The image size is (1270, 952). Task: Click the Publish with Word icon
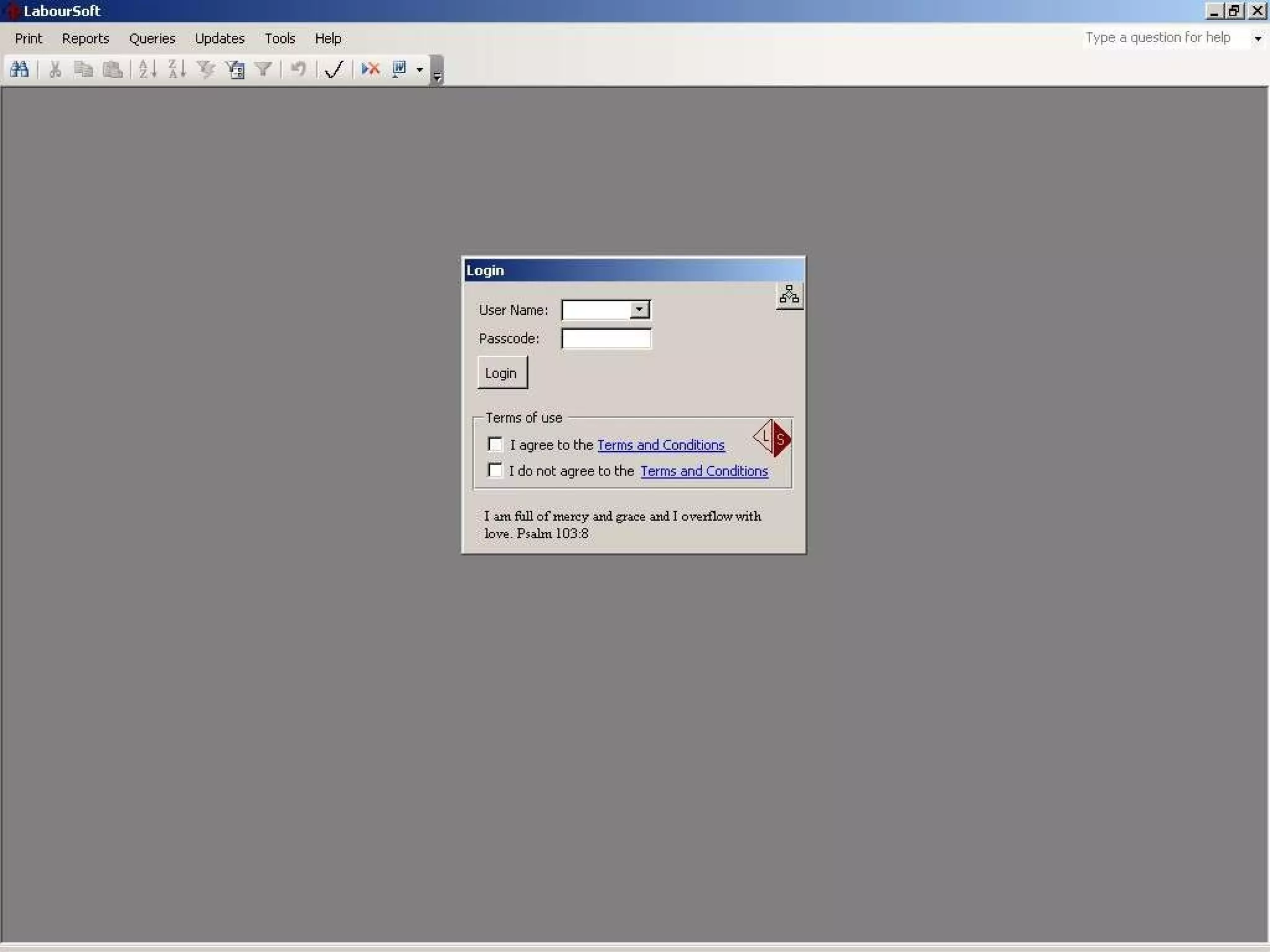(399, 69)
